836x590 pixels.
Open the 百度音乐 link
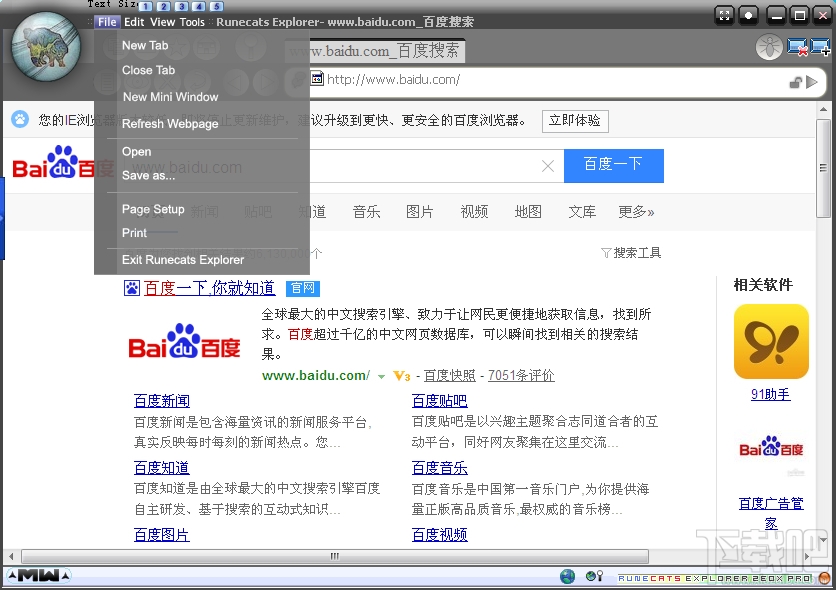(x=439, y=468)
